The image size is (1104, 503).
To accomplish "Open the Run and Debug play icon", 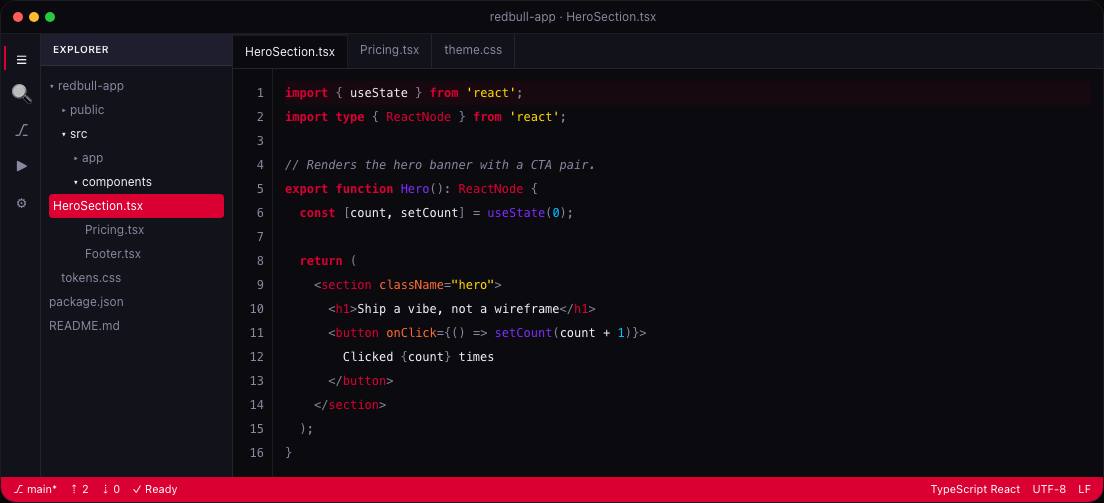I will (21, 166).
